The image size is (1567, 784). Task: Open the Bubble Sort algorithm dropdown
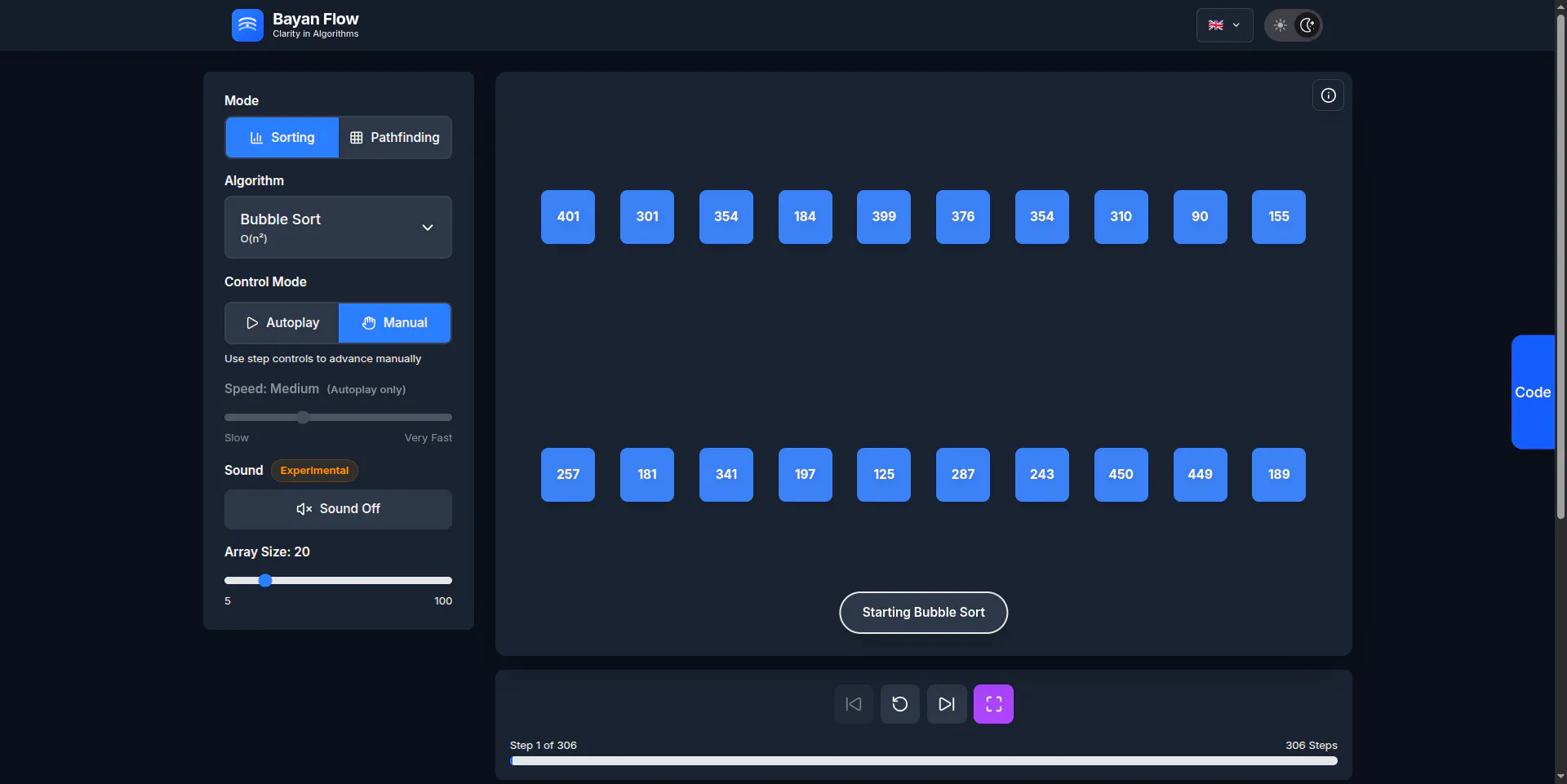click(338, 228)
